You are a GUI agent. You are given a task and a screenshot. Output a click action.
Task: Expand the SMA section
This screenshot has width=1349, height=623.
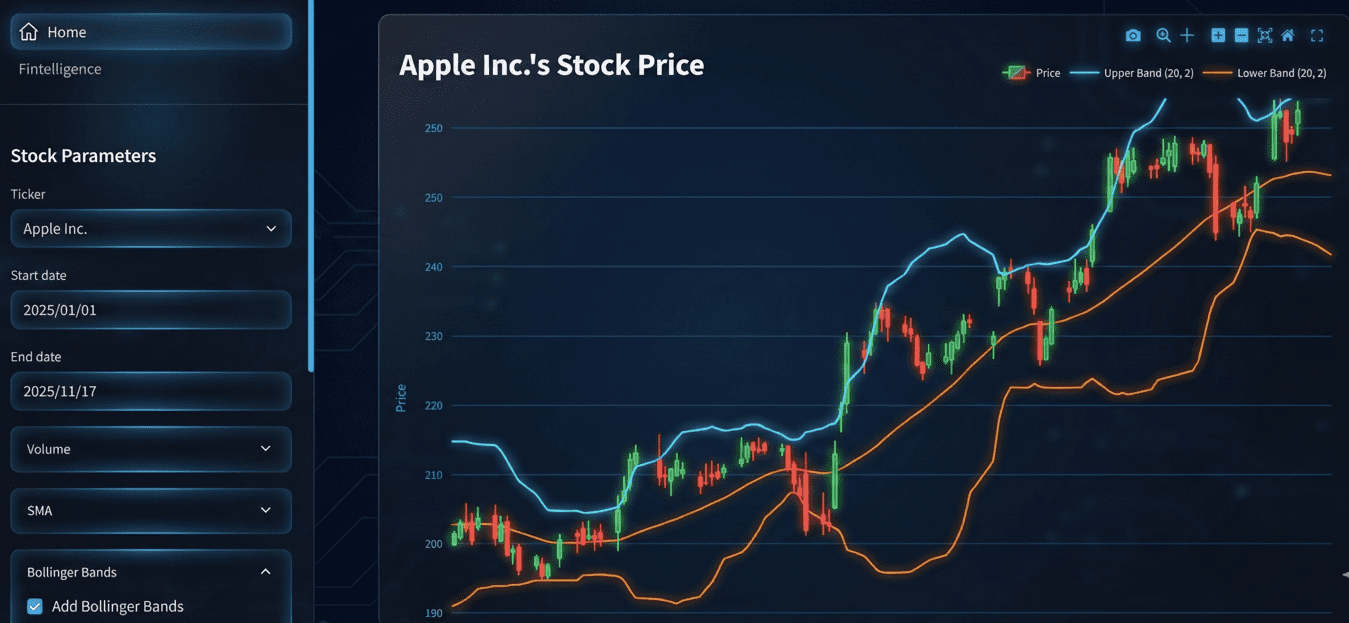151,510
